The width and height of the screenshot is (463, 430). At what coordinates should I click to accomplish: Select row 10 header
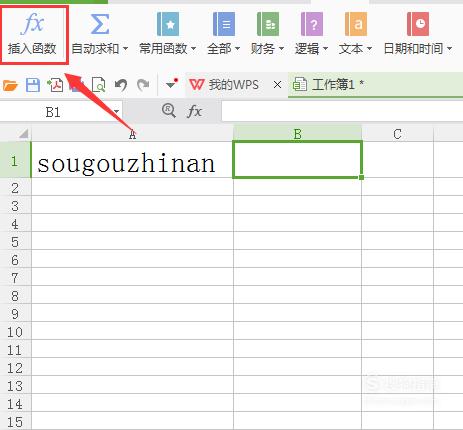(15, 332)
